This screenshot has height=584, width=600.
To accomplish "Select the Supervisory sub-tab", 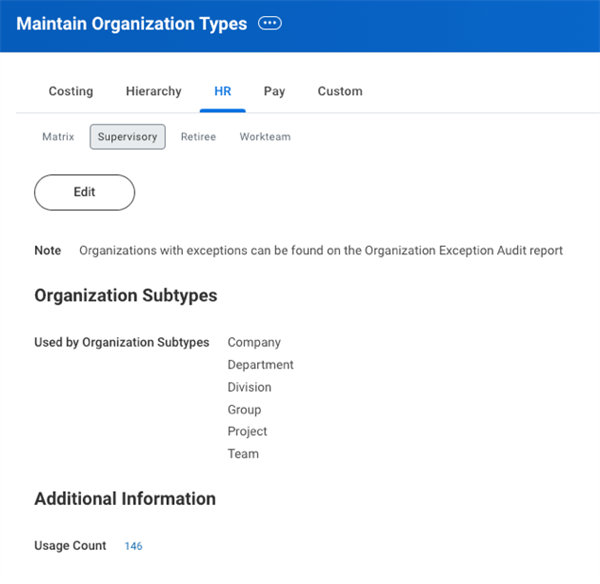I will click(127, 137).
